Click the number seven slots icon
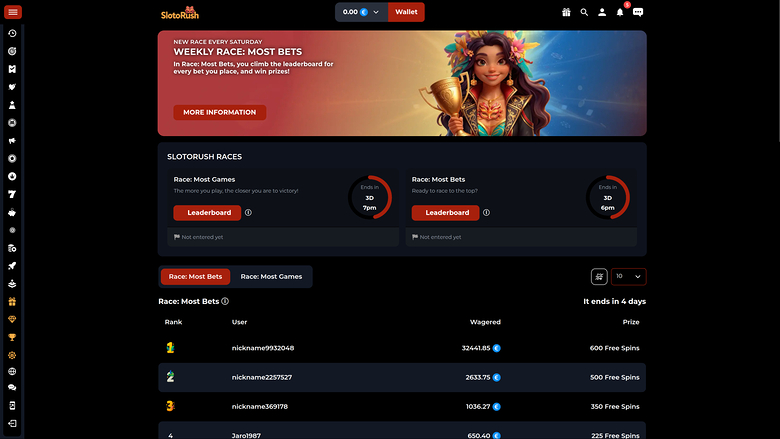The image size is (780, 439). (x=12, y=194)
